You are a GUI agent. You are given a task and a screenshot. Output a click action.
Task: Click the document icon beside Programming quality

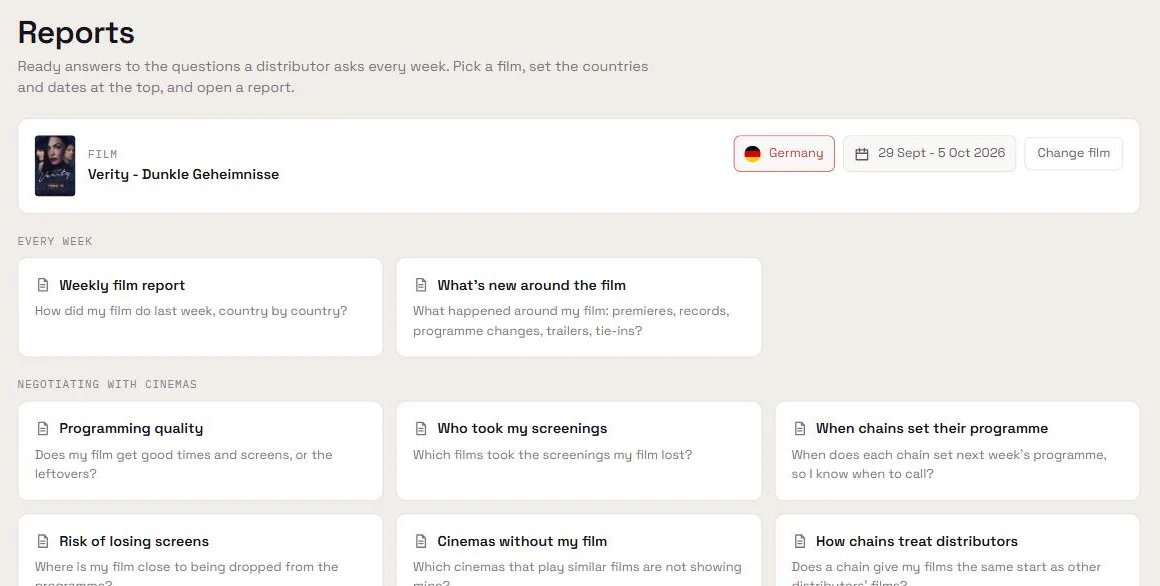point(43,428)
